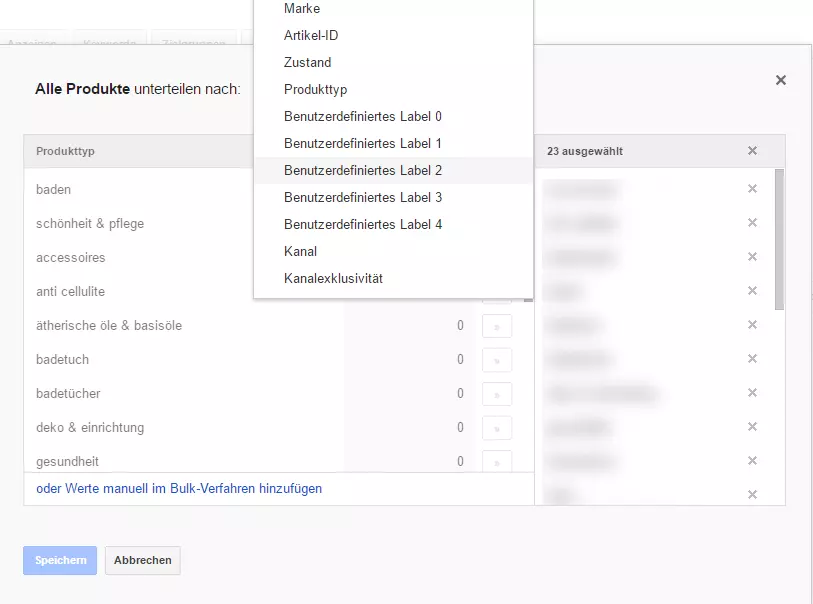Pick "Artikel-ID" as the subdivision attribute
The width and height of the screenshot is (813, 604).
pos(310,35)
